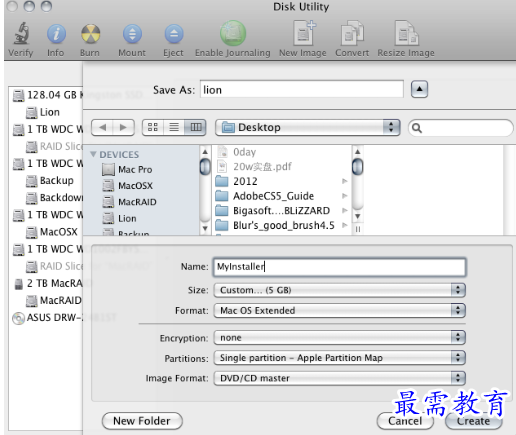This screenshot has height=435, width=516.
Task: Click the Cancel button
Action: 405,421
